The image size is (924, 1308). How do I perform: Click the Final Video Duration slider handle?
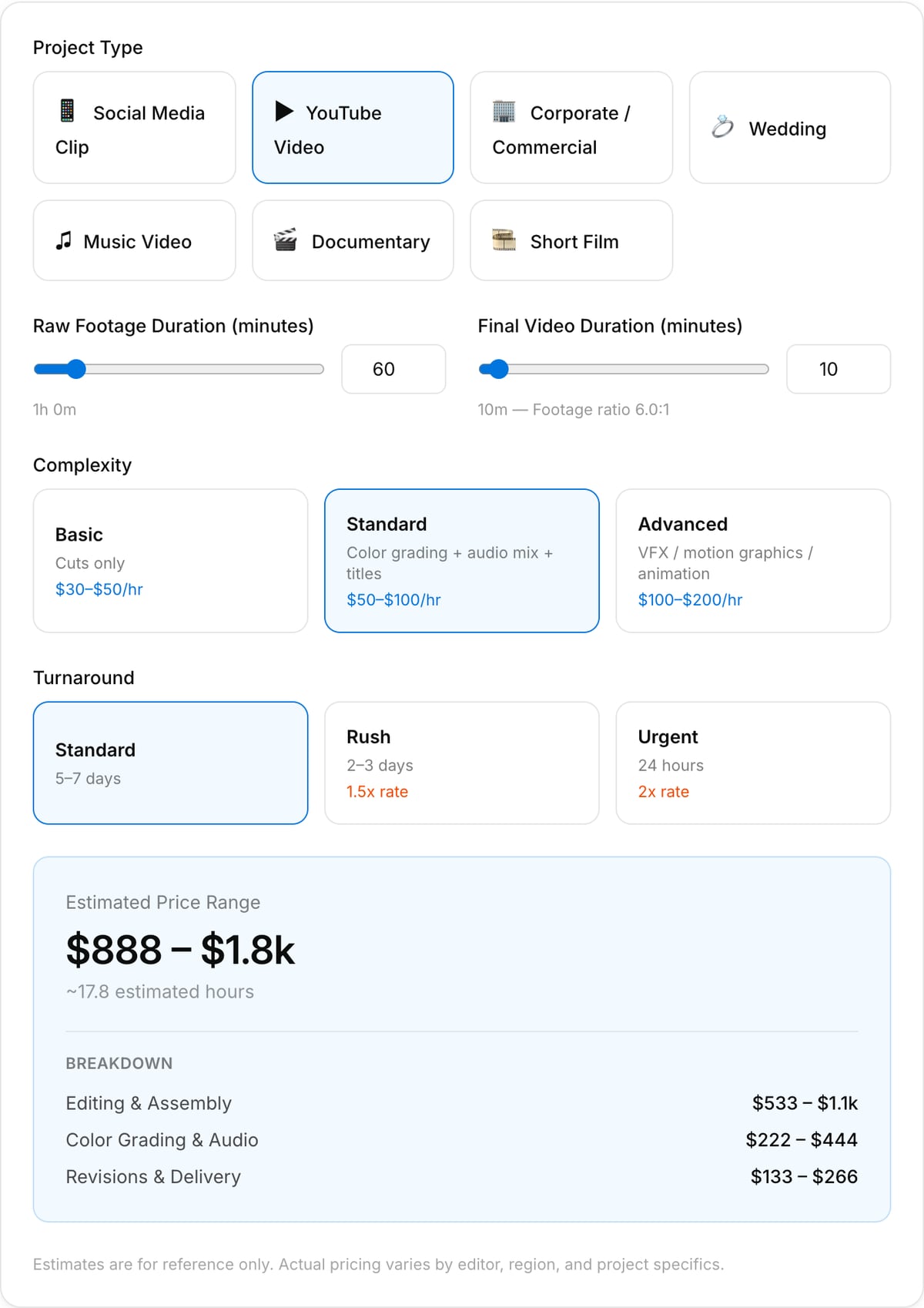click(499, 369)
